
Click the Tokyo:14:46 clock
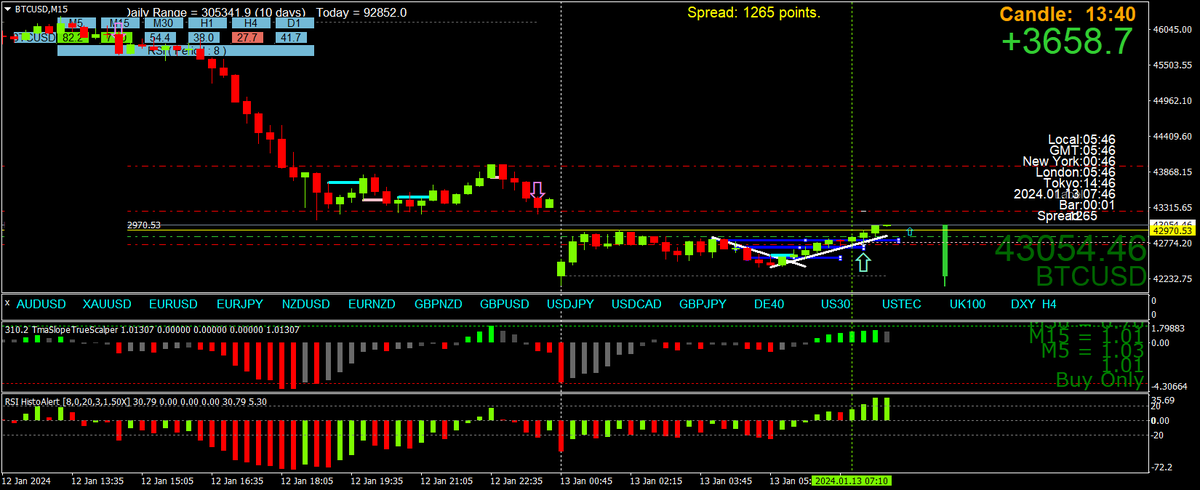1079,183
